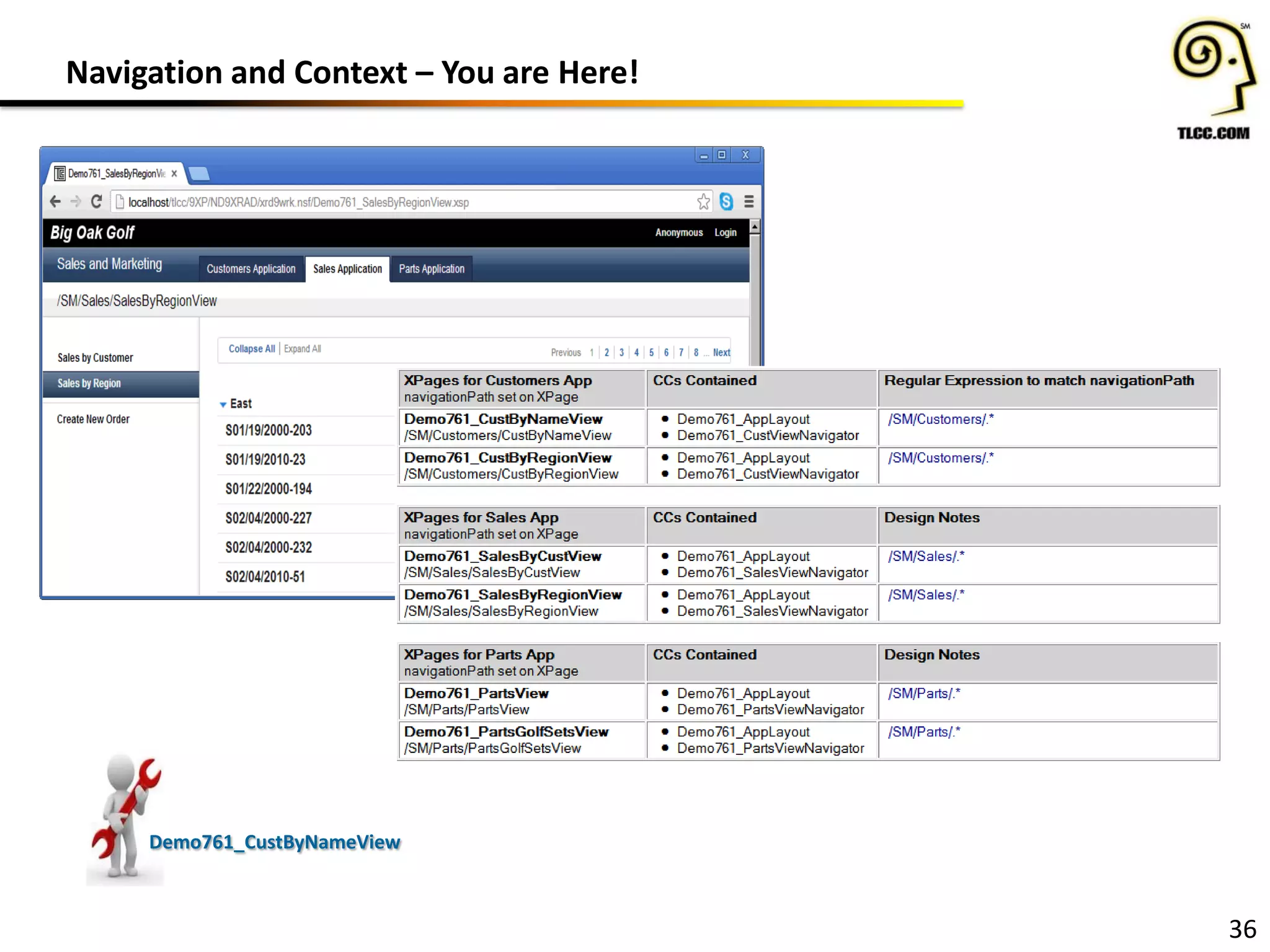Go to page 7 in the pager
The image size is (1270, 952).
point(681,353)
